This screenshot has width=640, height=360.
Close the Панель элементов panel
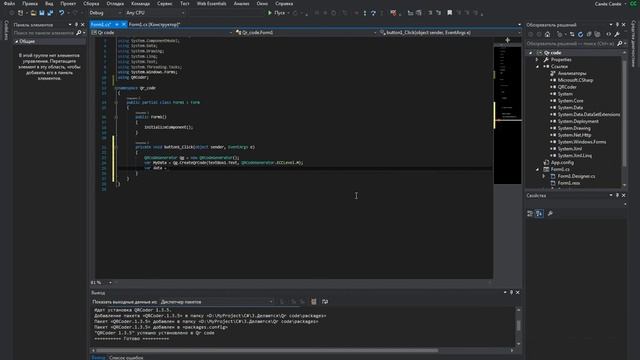82,25
